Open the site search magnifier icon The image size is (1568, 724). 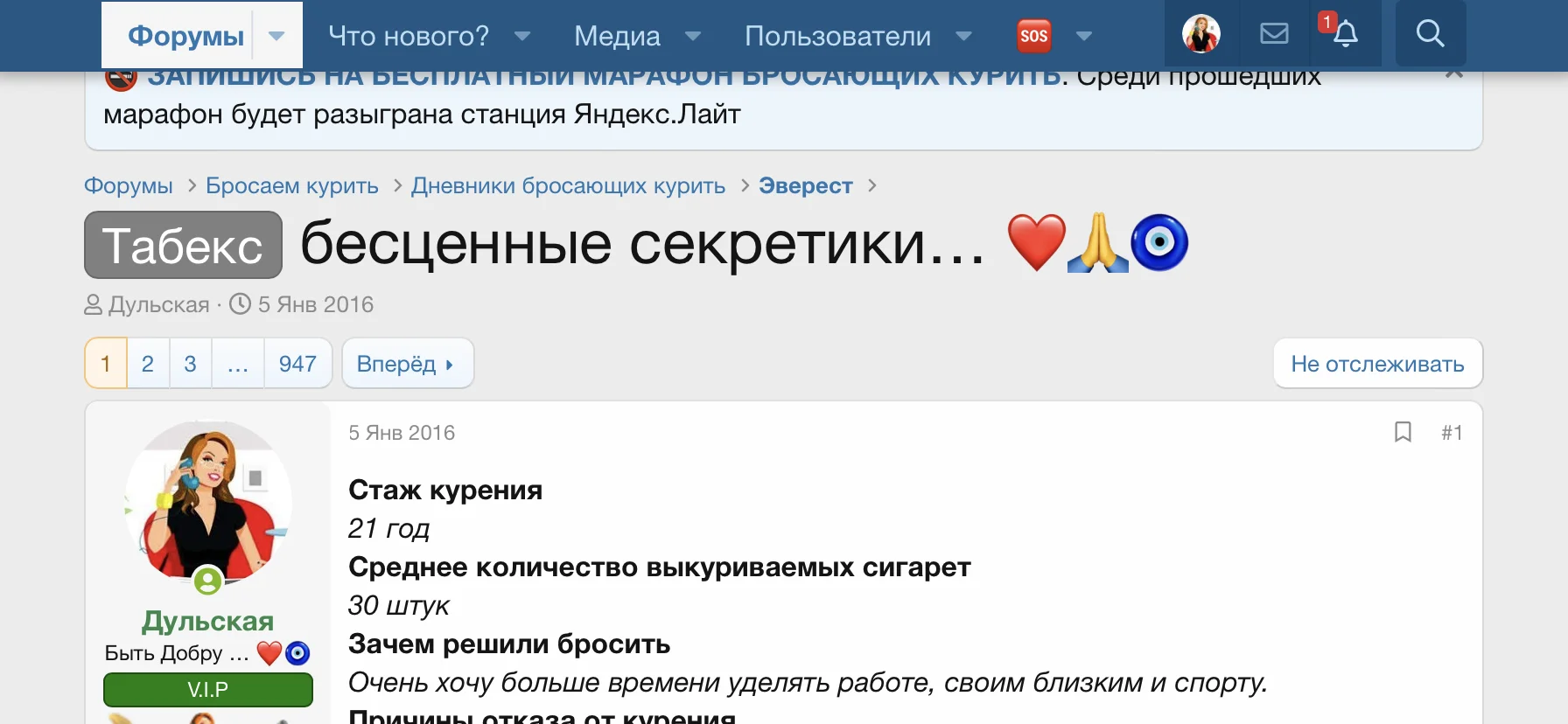[1430, 34]
